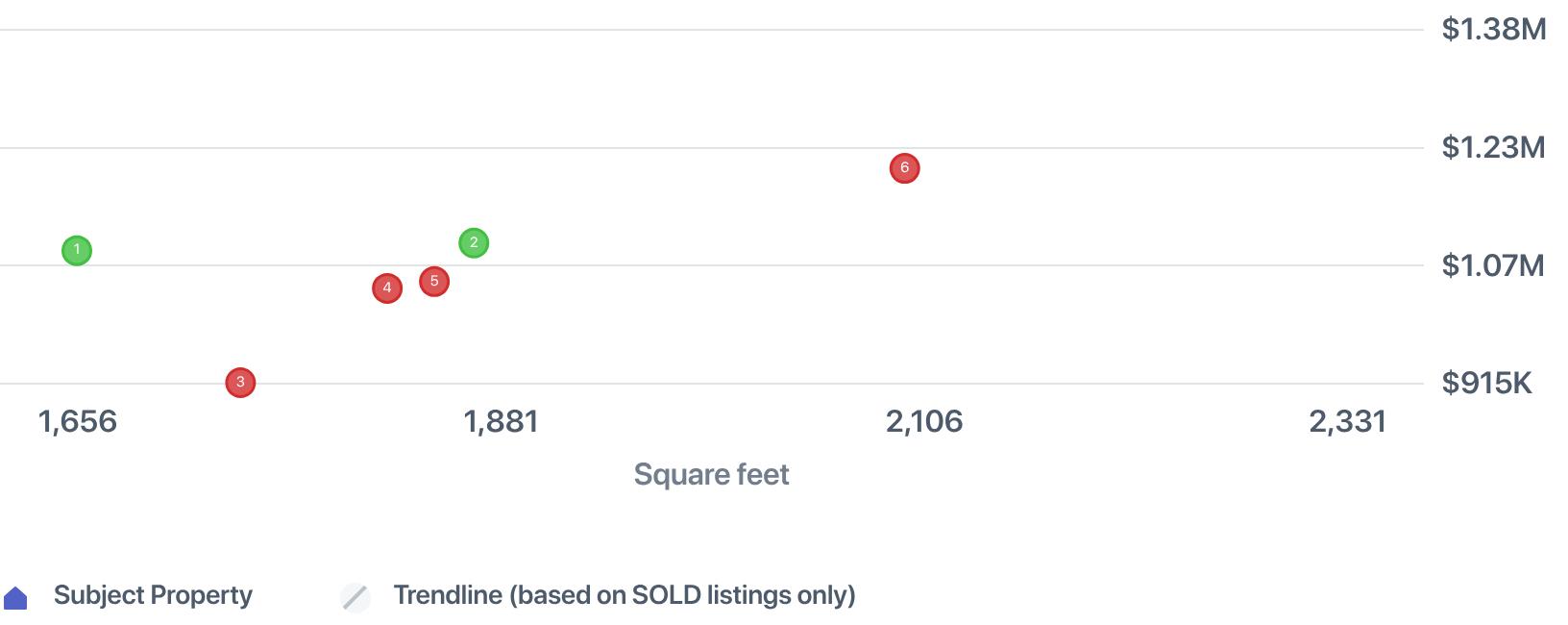Select the $915K y-axis label
1568x625 pixels.
(1486, 383)
